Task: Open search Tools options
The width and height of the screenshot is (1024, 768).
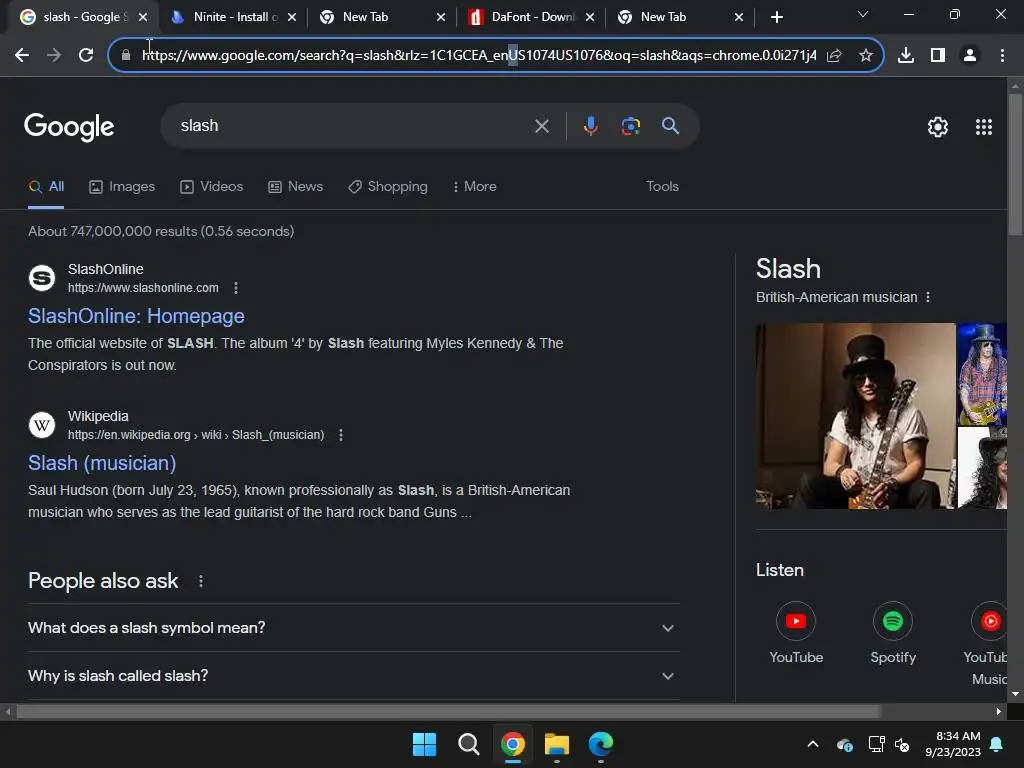Action: 662,187
